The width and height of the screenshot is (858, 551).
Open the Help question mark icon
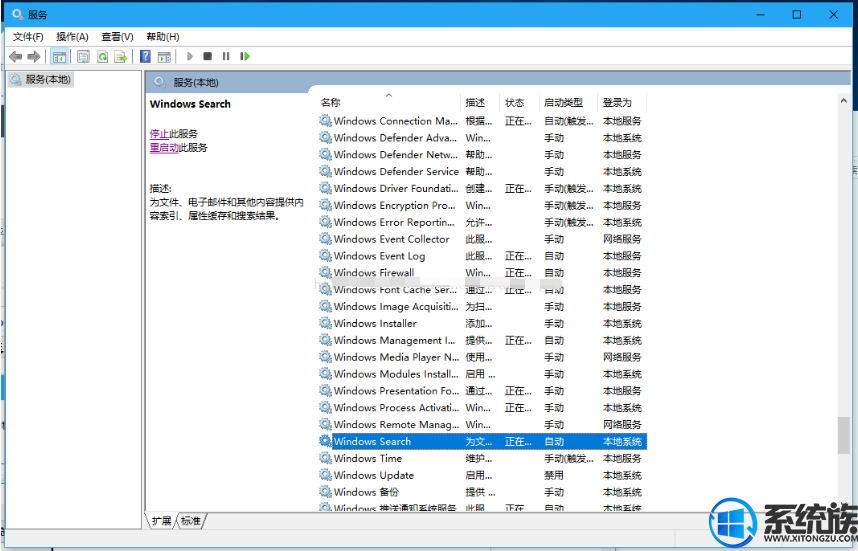click(x=145, y=56)
